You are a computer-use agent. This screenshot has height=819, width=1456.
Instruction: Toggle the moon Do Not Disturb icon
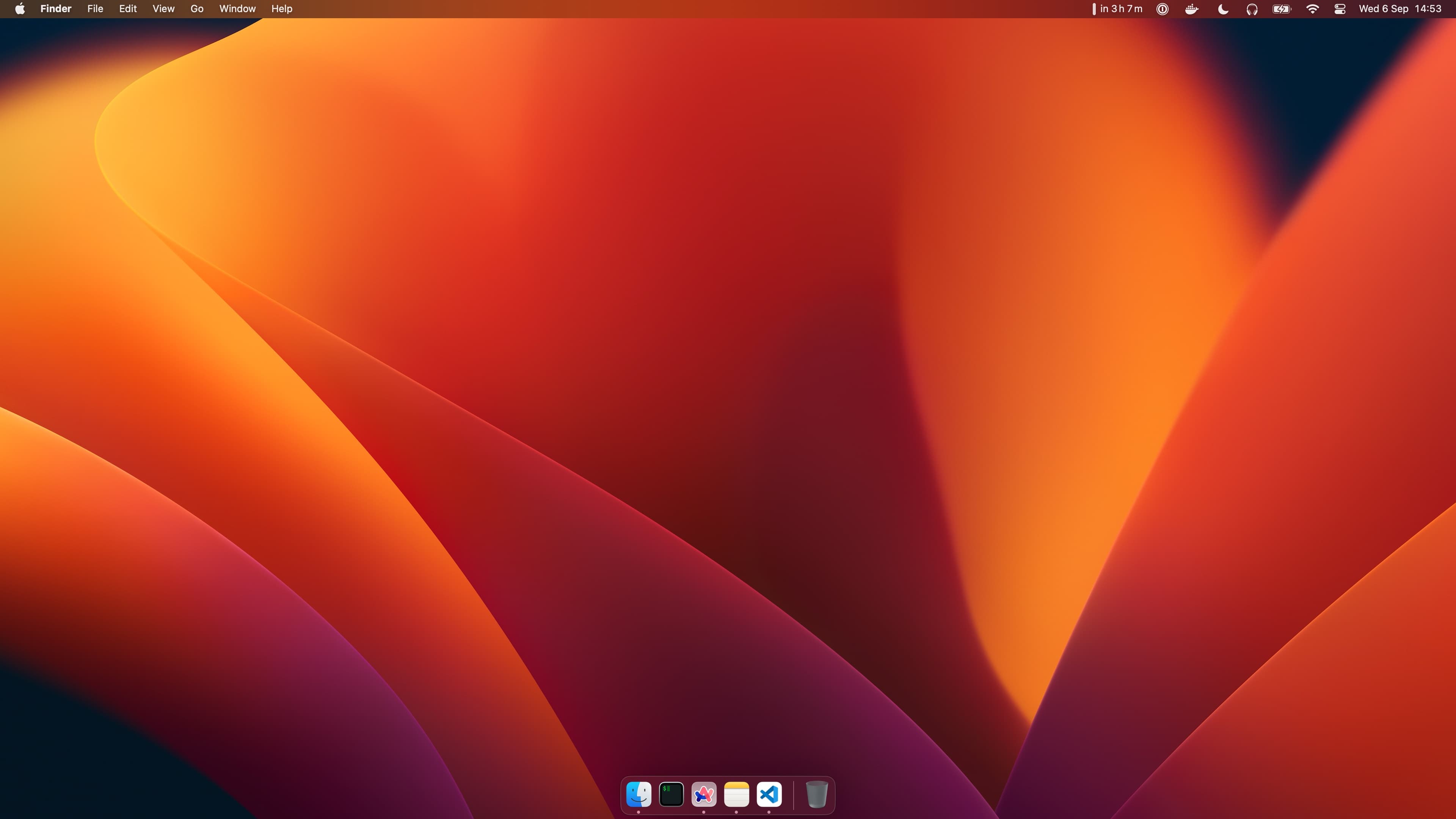(1222, 8)
